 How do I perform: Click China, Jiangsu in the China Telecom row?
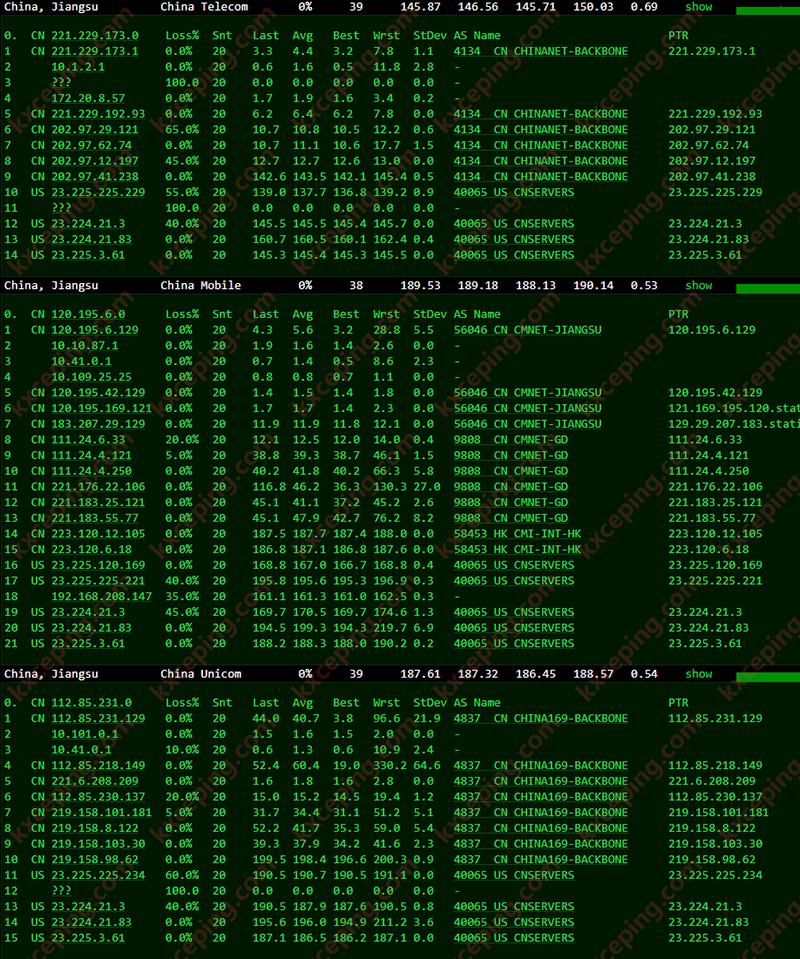[x=51, y=7]
